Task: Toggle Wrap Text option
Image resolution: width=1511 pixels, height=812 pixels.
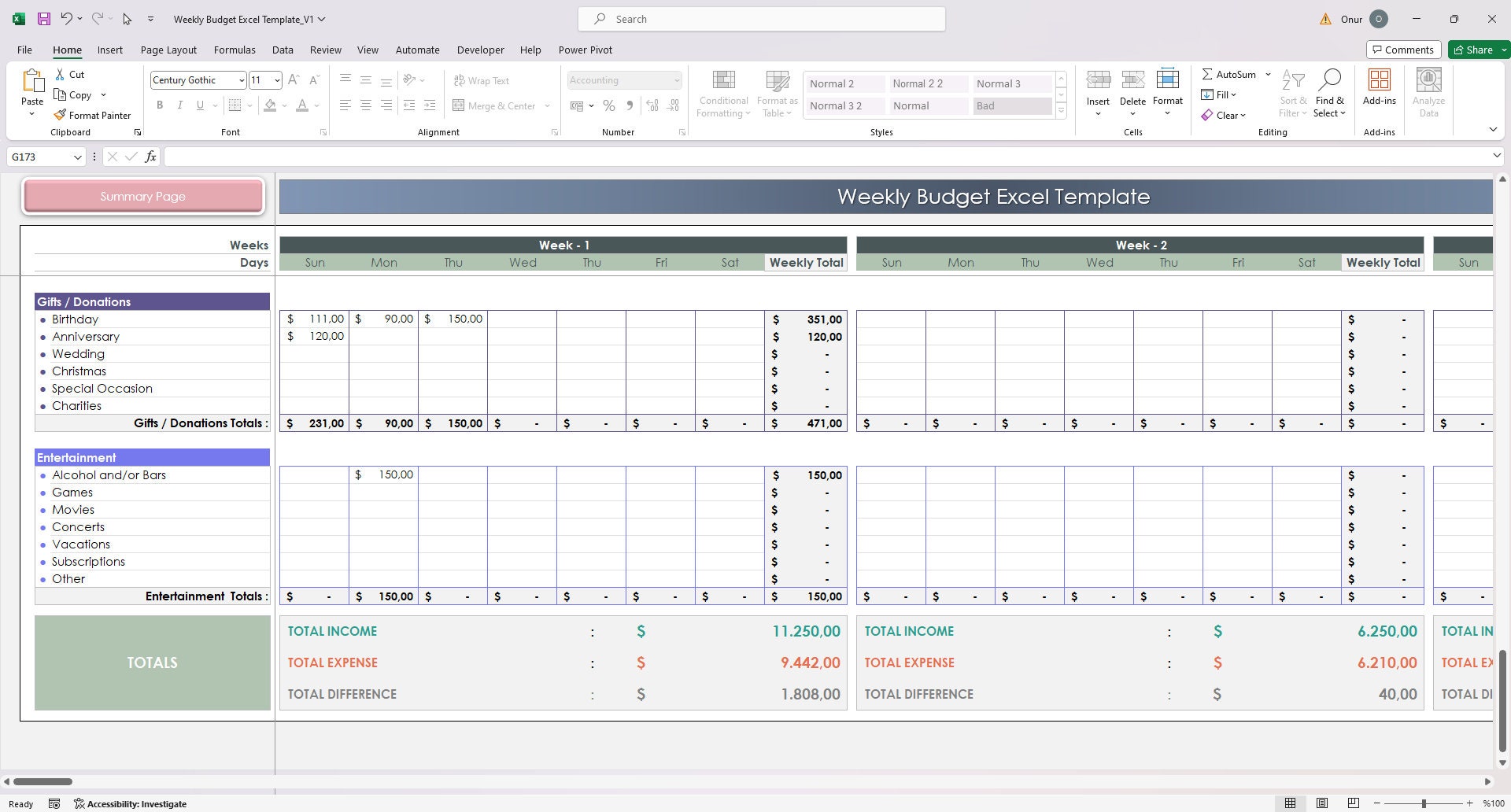Action: tap(481, 80)
